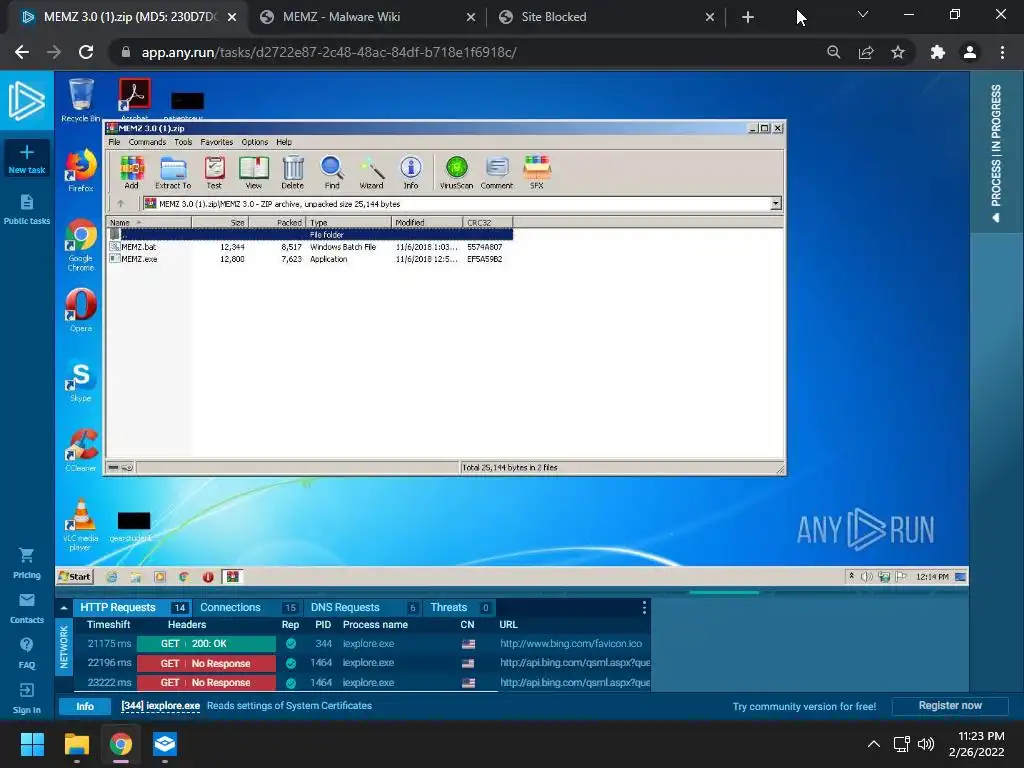Image resolution: width=1024 pixels, height=768 pixels.
Task: Sort files by the Size column header
Action: 220,223
